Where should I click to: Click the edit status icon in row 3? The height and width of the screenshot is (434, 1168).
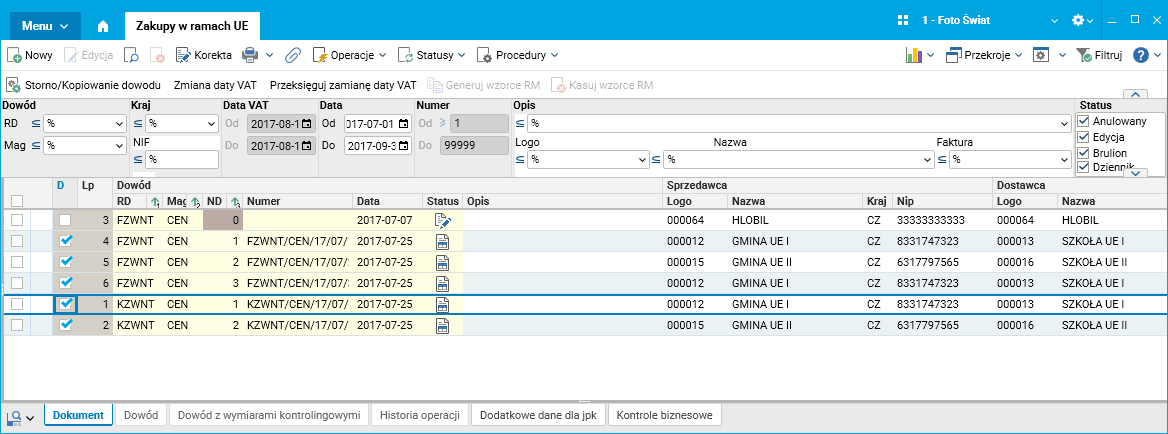click(x=442, y=220)
